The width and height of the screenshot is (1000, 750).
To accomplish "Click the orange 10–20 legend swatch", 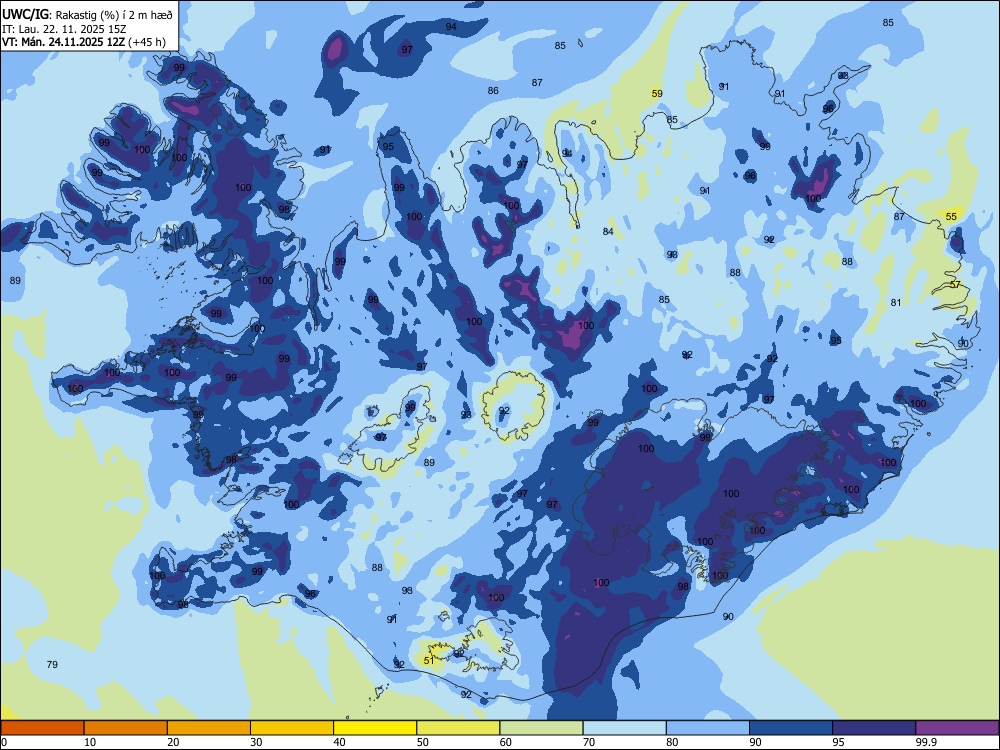I will (126, 728).
